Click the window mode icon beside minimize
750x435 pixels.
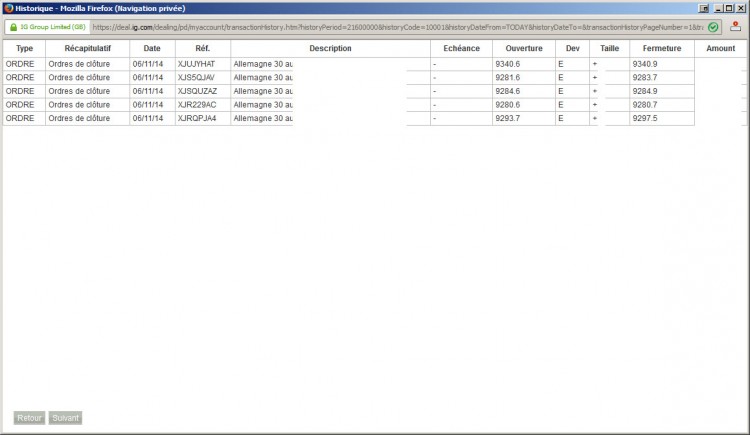click(x=704, y=8)
